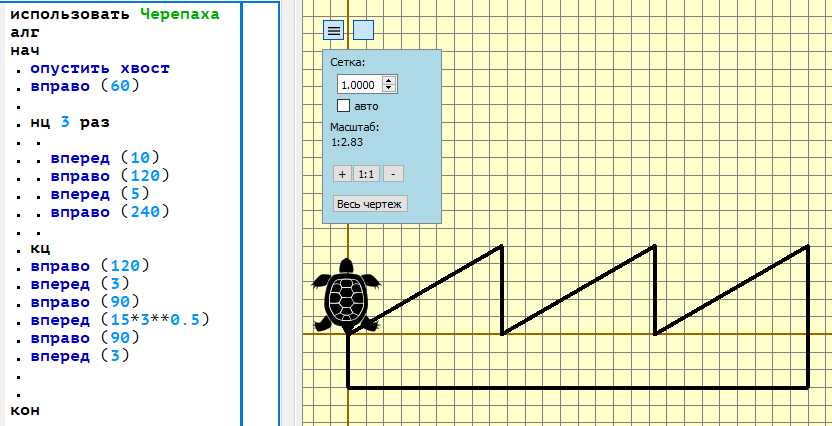Zoom in with the + button
Image resolution: width=832 pixels, height=426 pixels.
(x=342, y=174)
